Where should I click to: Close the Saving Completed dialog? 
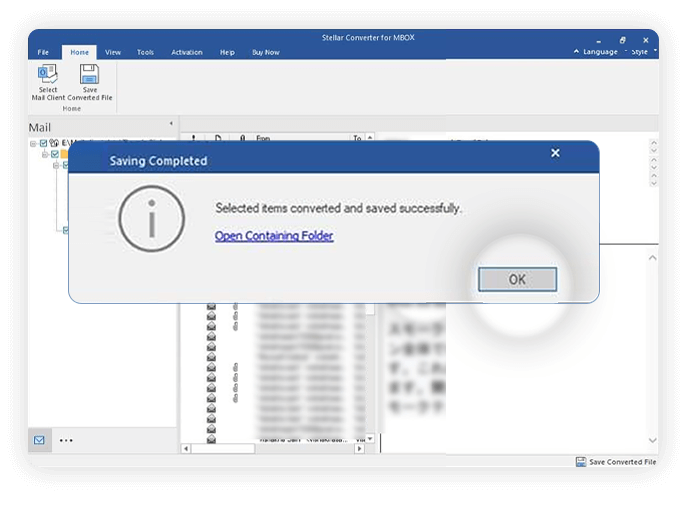click(555, 153)
